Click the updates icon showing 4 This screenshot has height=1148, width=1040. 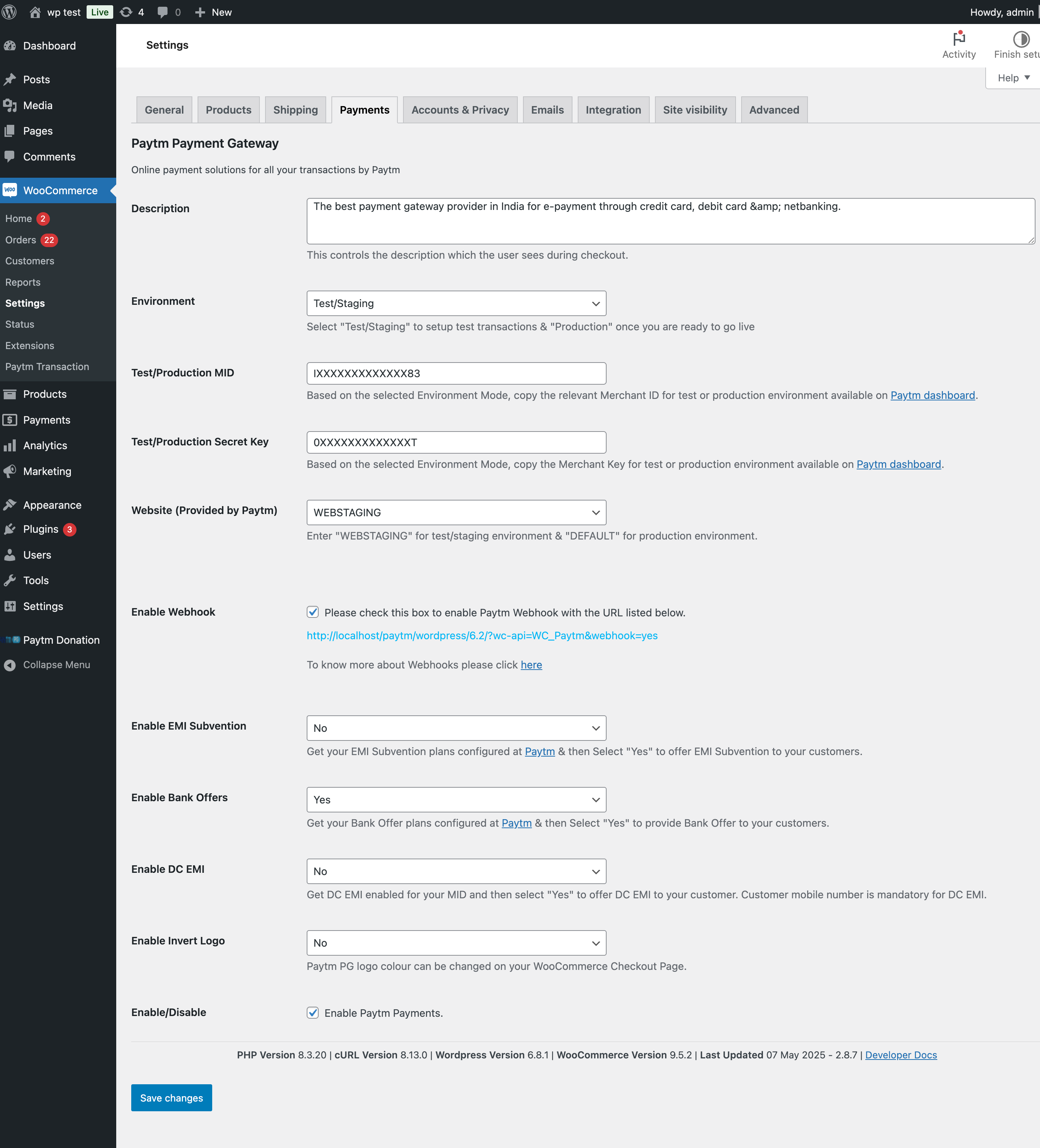[x=126, y=12]
